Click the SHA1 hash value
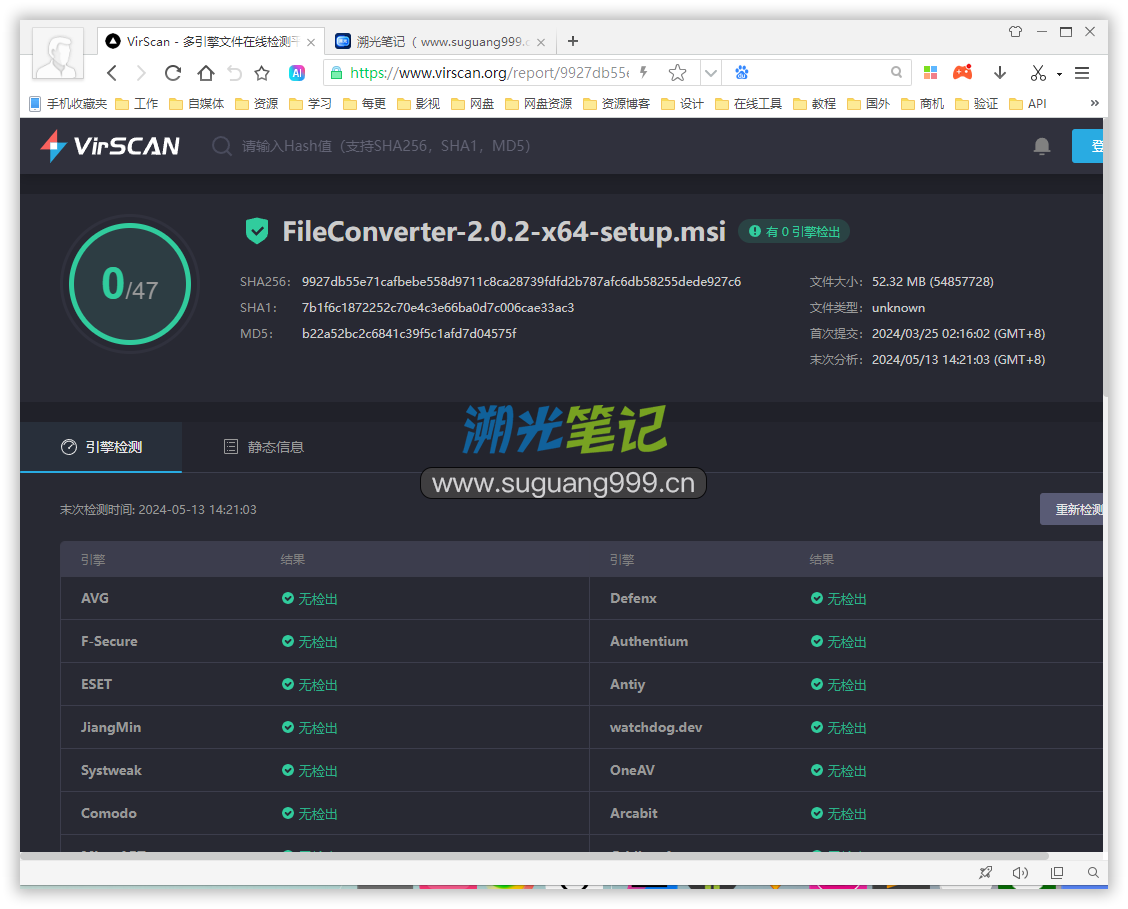 pos(437,307)
